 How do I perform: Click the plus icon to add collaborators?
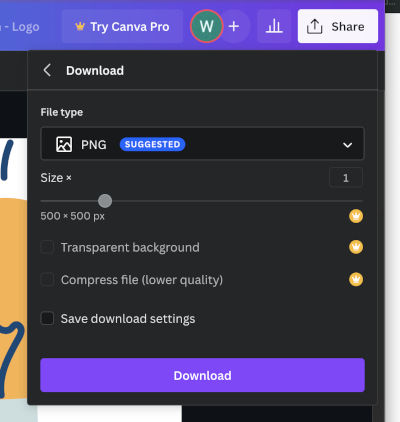coord(234,26)
